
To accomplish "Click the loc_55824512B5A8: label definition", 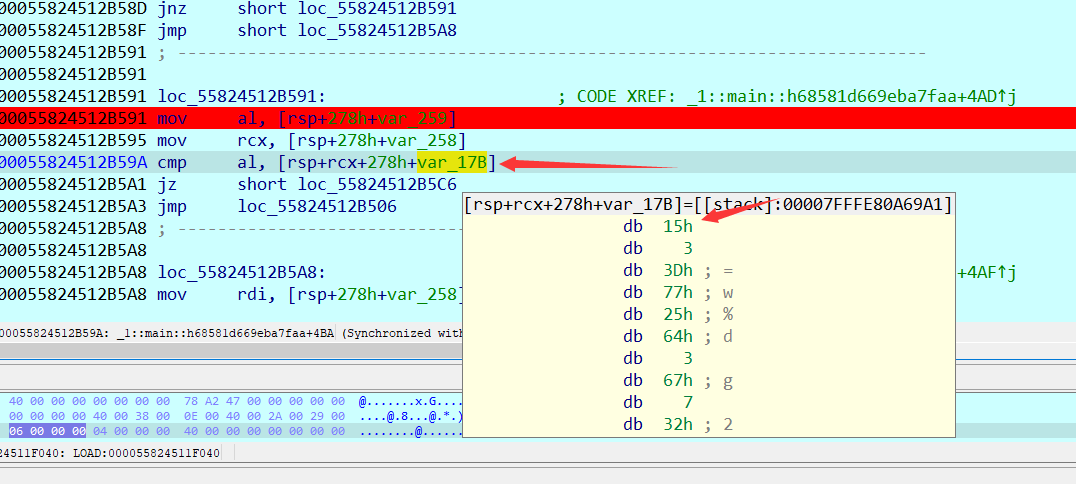I will click(242, 272).
